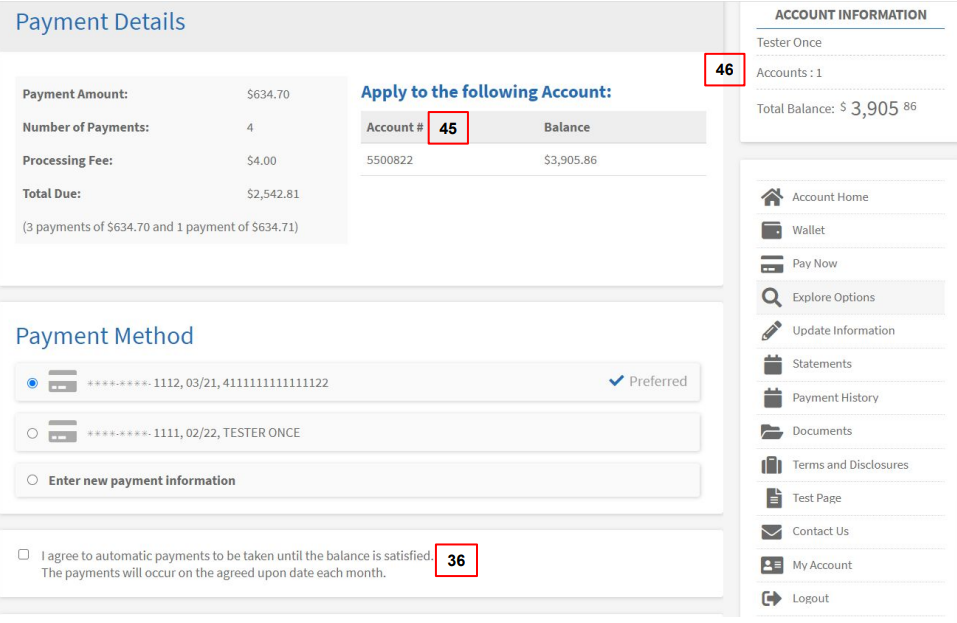The height and width of the screenshot is (623, 957).
Task: Open Terms and Disclosures menu item
Action: coord(850,464)
